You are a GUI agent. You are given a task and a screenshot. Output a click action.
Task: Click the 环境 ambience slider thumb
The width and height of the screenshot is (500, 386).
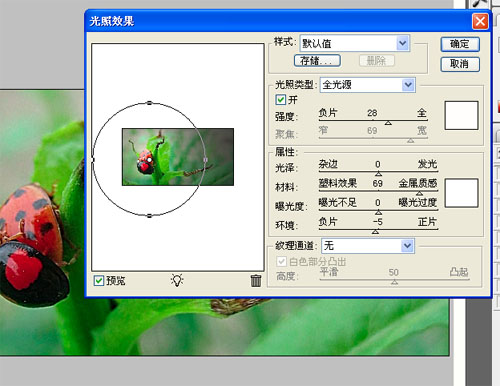tap(375, 231)
